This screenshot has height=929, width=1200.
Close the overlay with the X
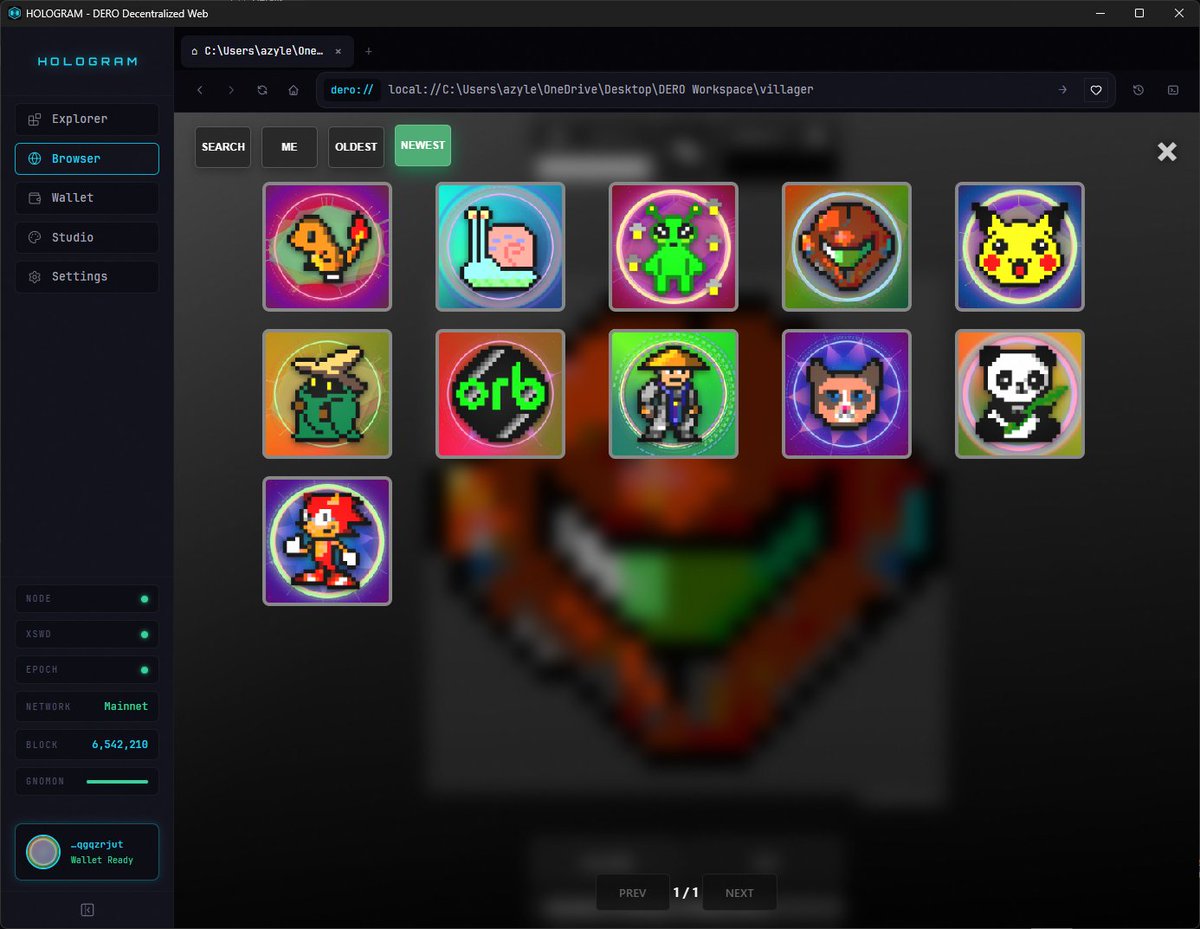(1167, 152)
